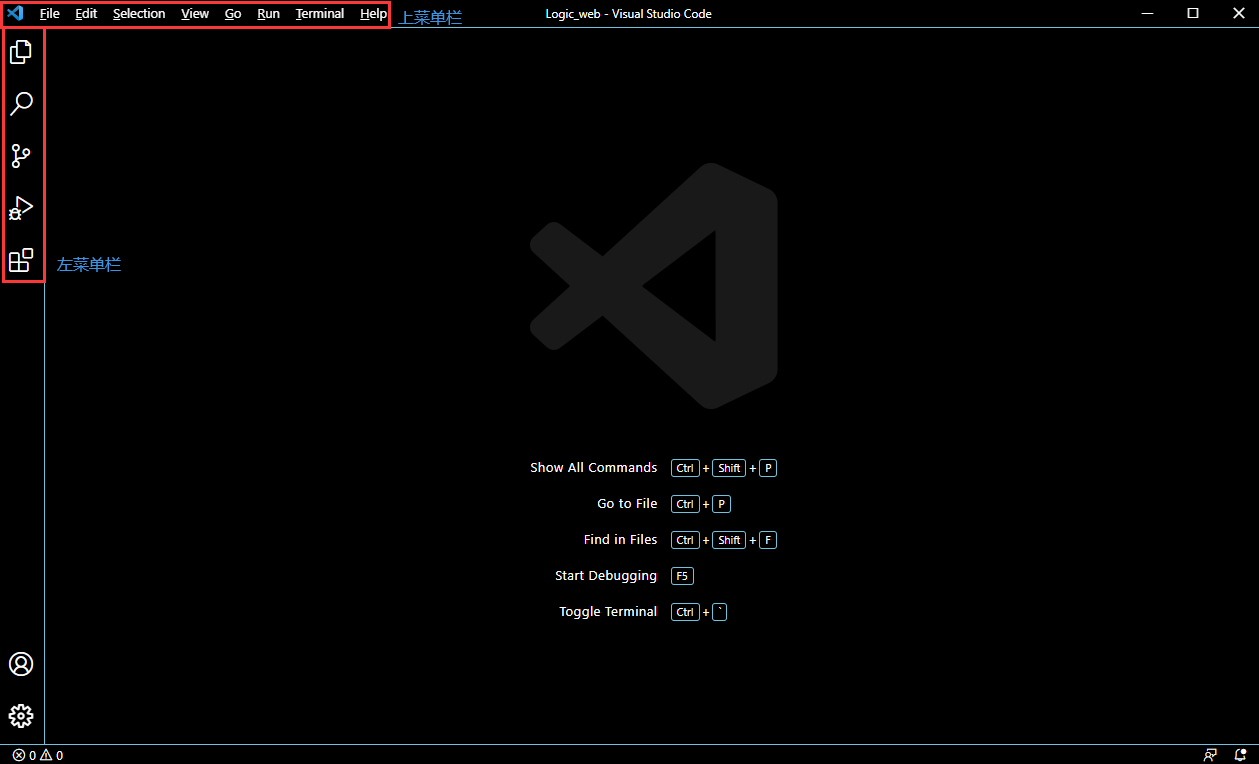Open the Go menu

[233, 14]
